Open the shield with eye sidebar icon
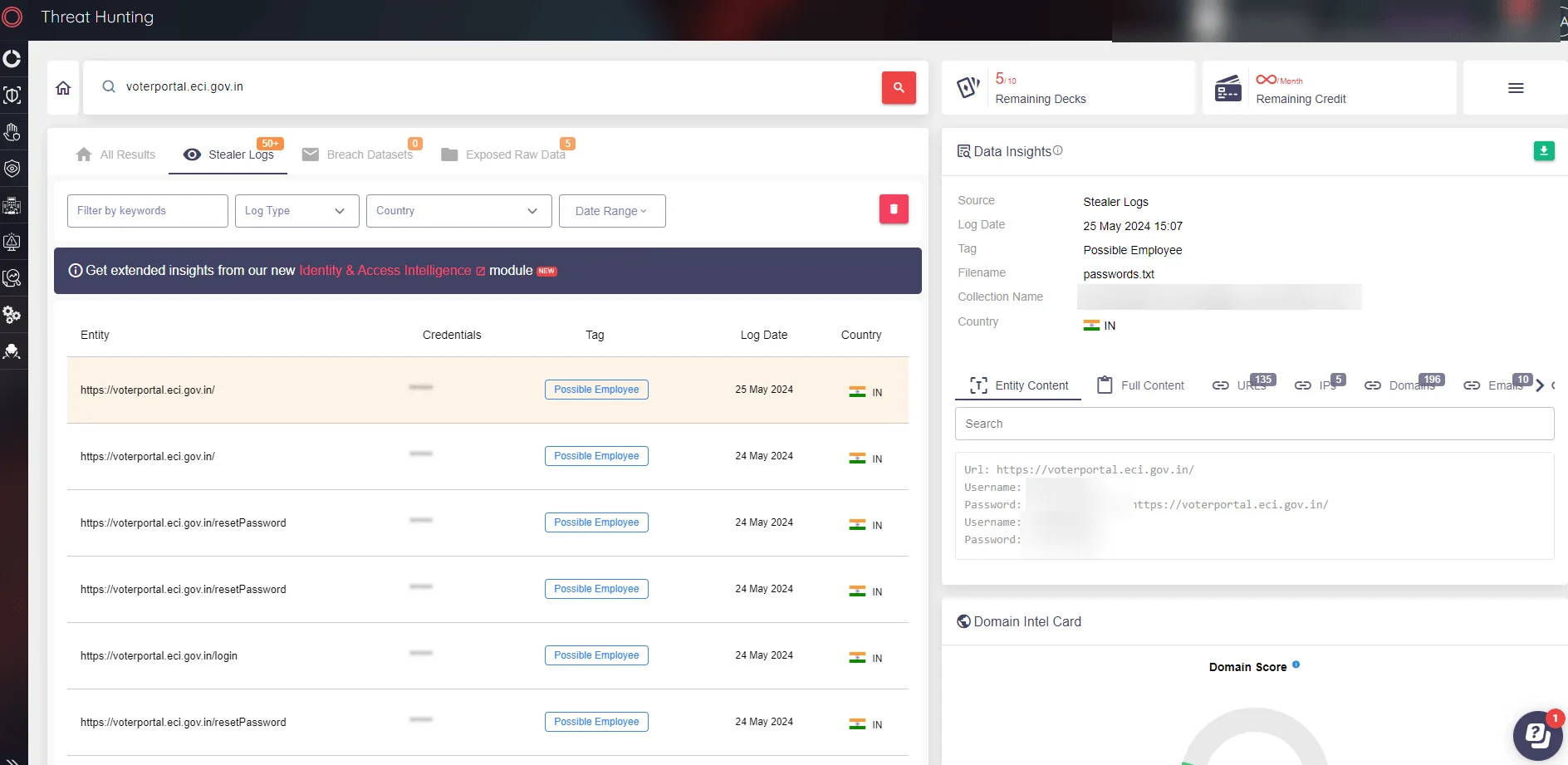 (12, 169)
